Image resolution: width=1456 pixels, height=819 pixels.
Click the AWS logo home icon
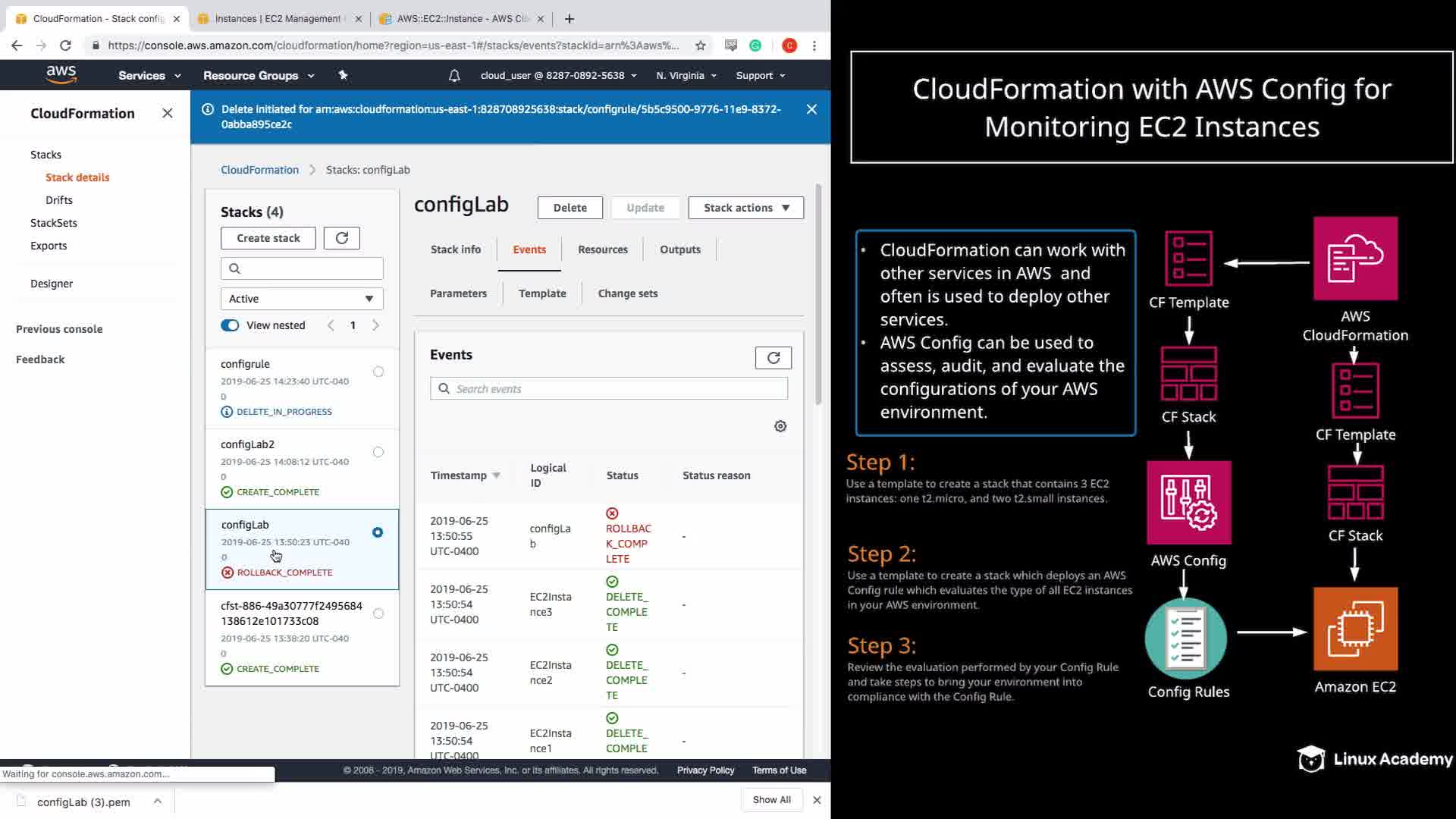61,74
